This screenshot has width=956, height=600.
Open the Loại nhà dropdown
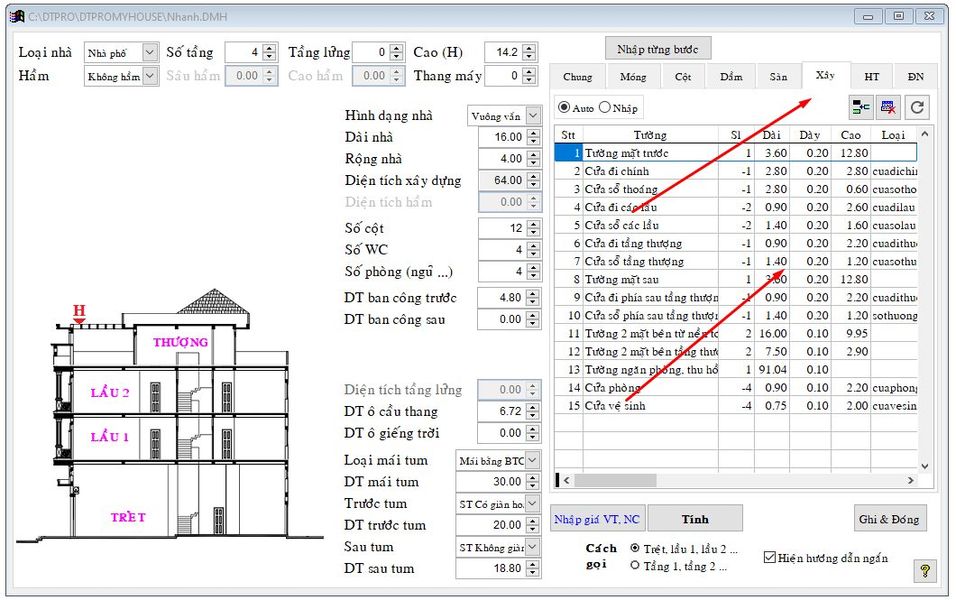[x=150, y=52]
